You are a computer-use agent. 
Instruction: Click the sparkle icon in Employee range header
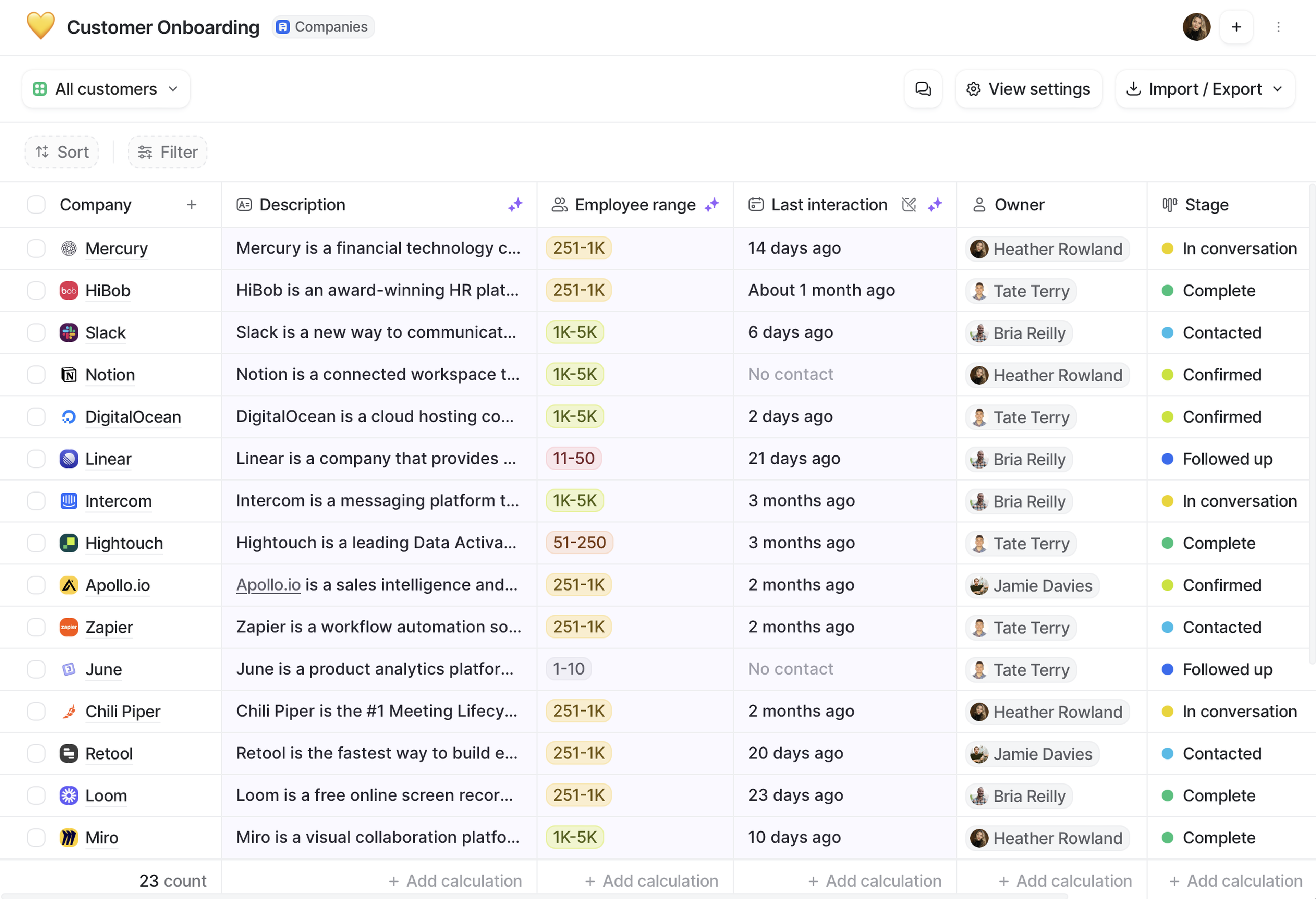711,205
